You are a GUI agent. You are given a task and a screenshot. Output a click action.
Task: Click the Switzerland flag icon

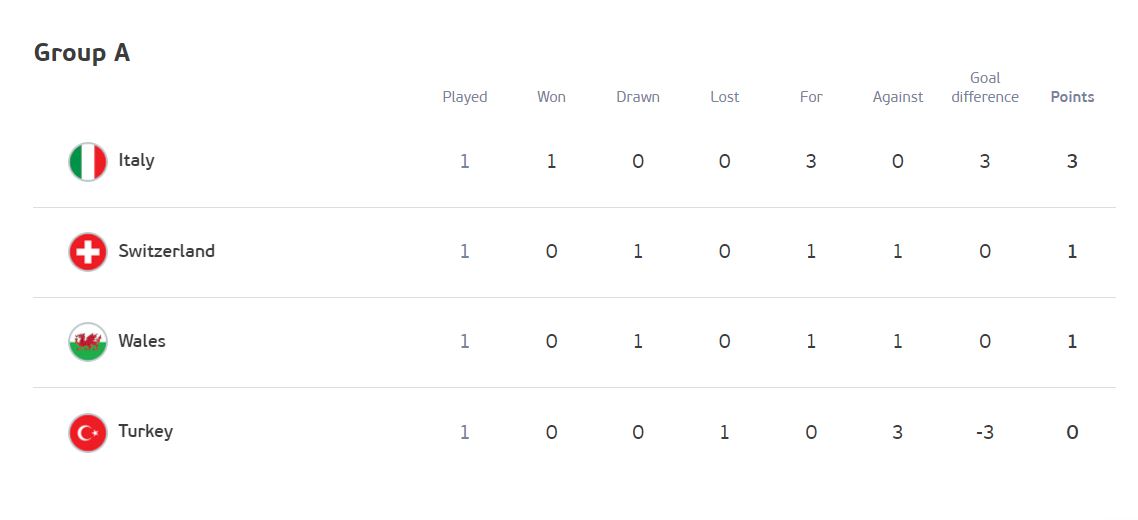(88, 252)
